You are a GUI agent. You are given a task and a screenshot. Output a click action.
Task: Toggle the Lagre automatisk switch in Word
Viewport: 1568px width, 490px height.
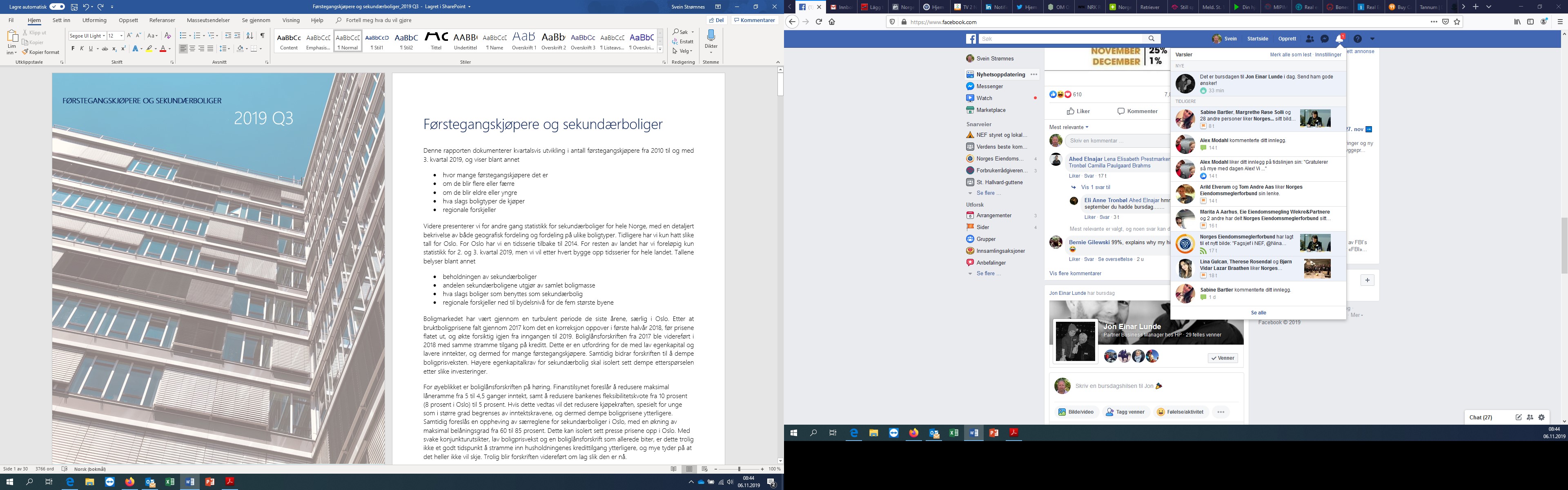coord(57,7)
